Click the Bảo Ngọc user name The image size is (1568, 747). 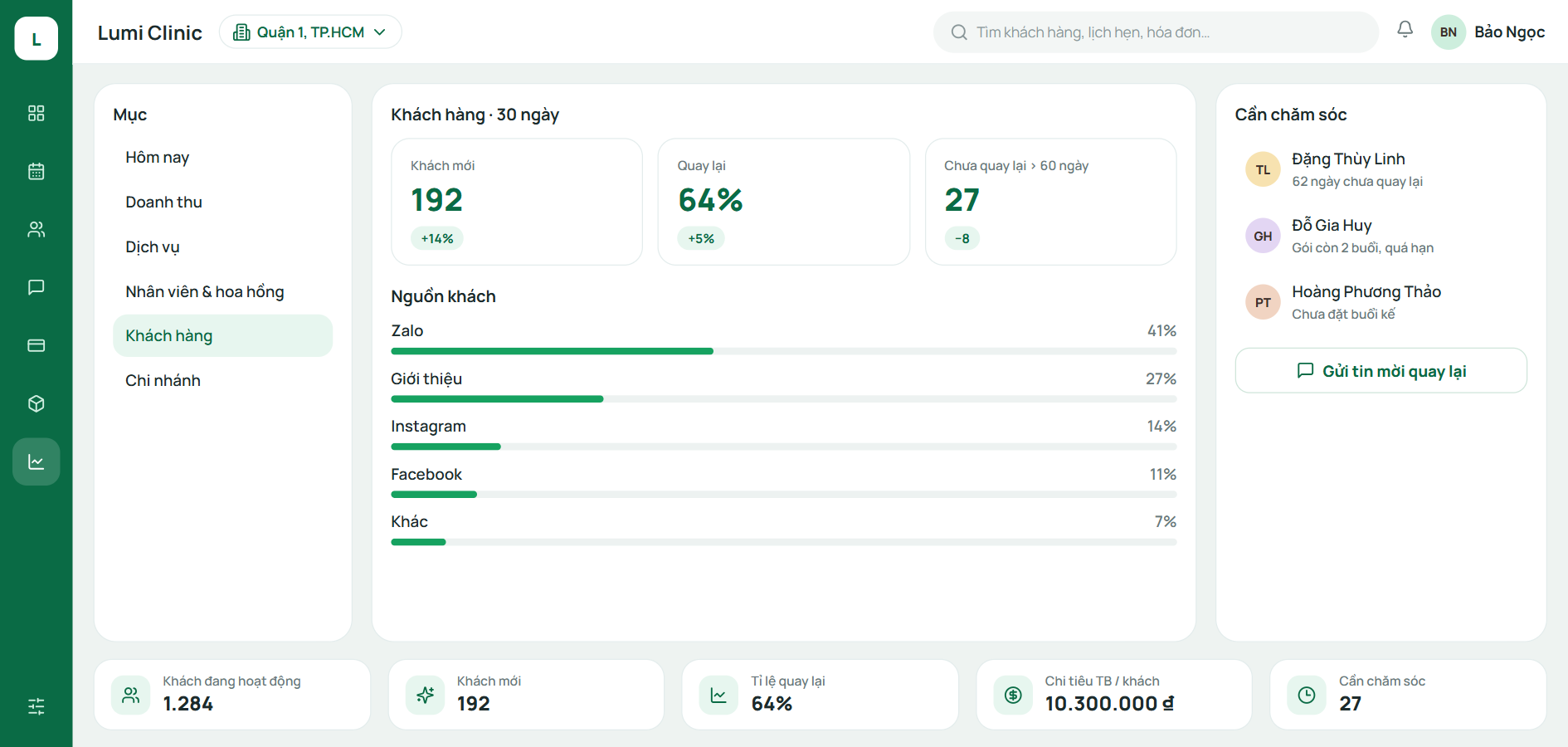point(1510,32)
